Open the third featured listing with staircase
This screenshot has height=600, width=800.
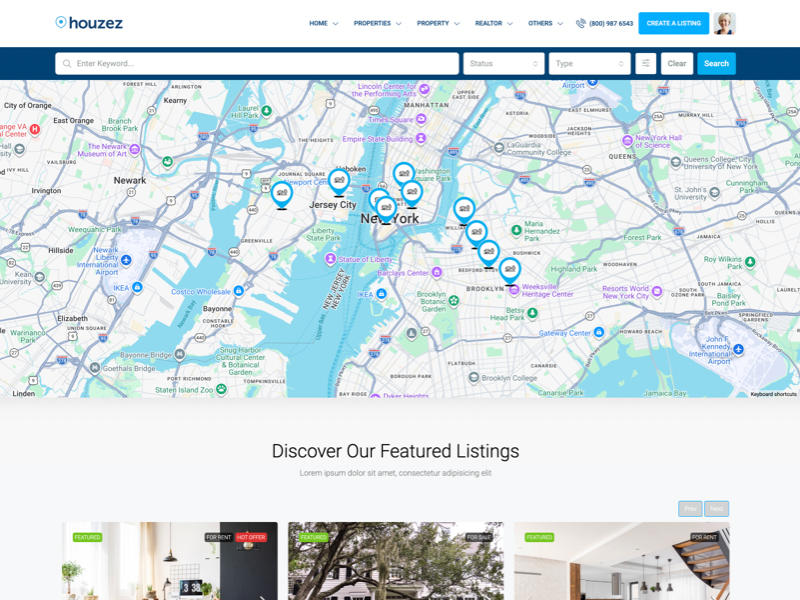(622, 561)
